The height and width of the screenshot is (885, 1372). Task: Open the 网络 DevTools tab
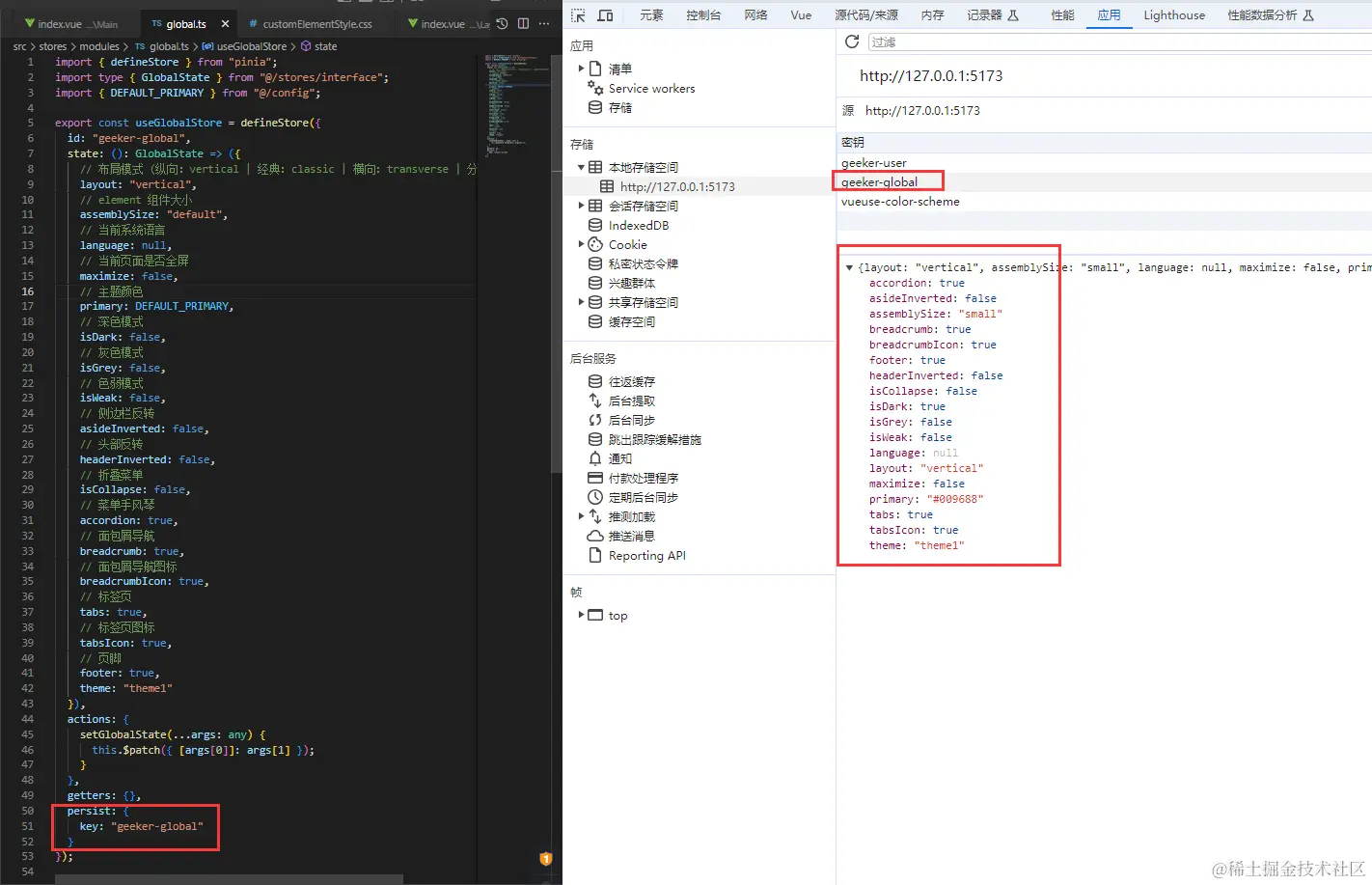click(x=755, y=15)
